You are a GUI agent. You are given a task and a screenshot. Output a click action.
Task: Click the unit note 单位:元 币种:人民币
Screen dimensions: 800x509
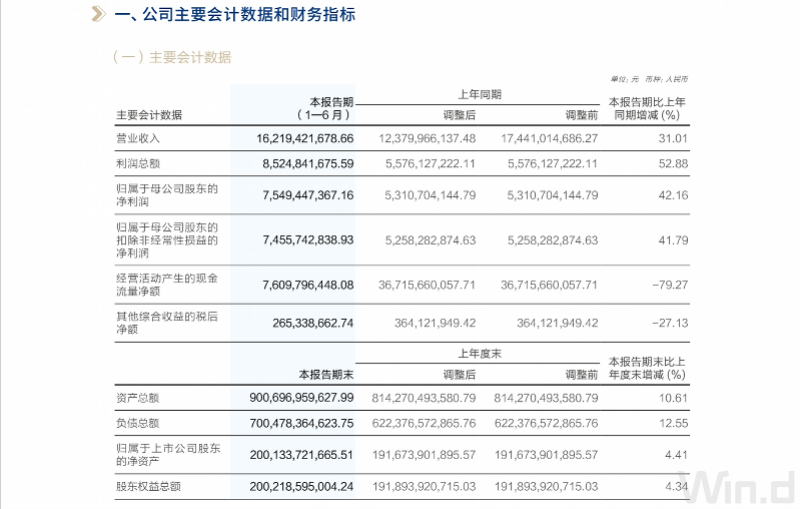[x=649, y=79]
